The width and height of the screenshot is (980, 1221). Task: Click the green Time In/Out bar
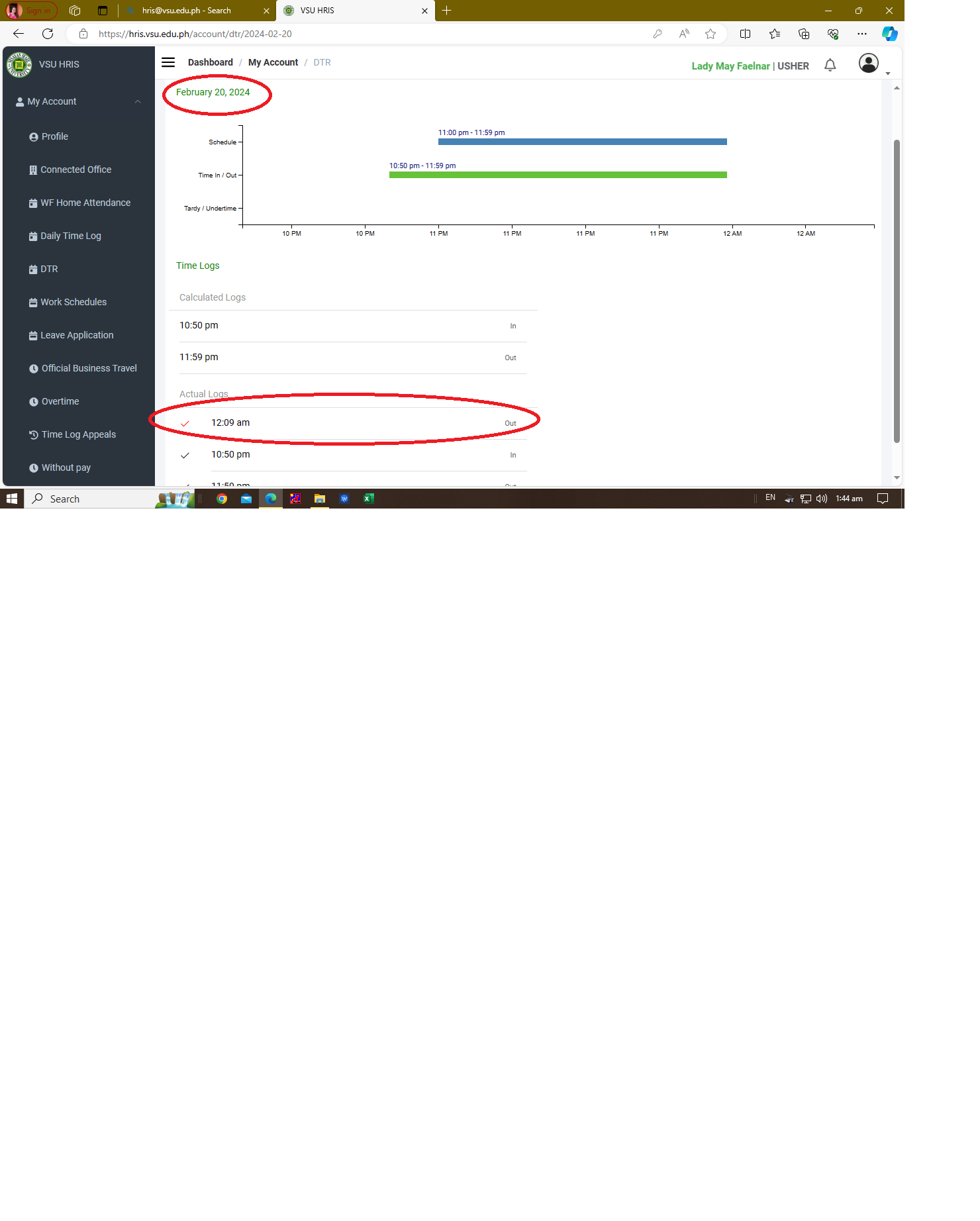pyautogui.click(x=558, y=175)
